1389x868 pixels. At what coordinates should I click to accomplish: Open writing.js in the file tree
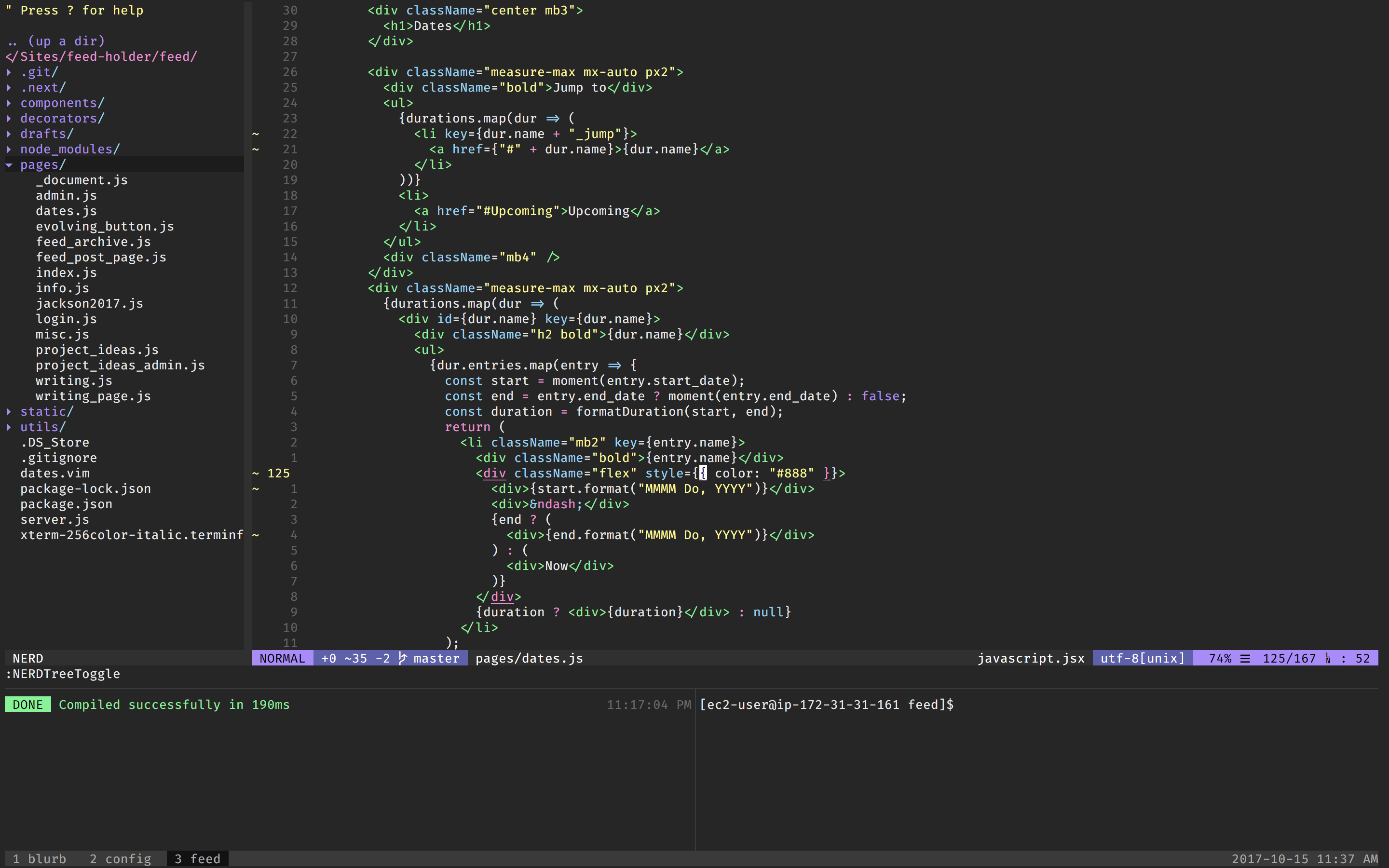[x=74, y=381]
